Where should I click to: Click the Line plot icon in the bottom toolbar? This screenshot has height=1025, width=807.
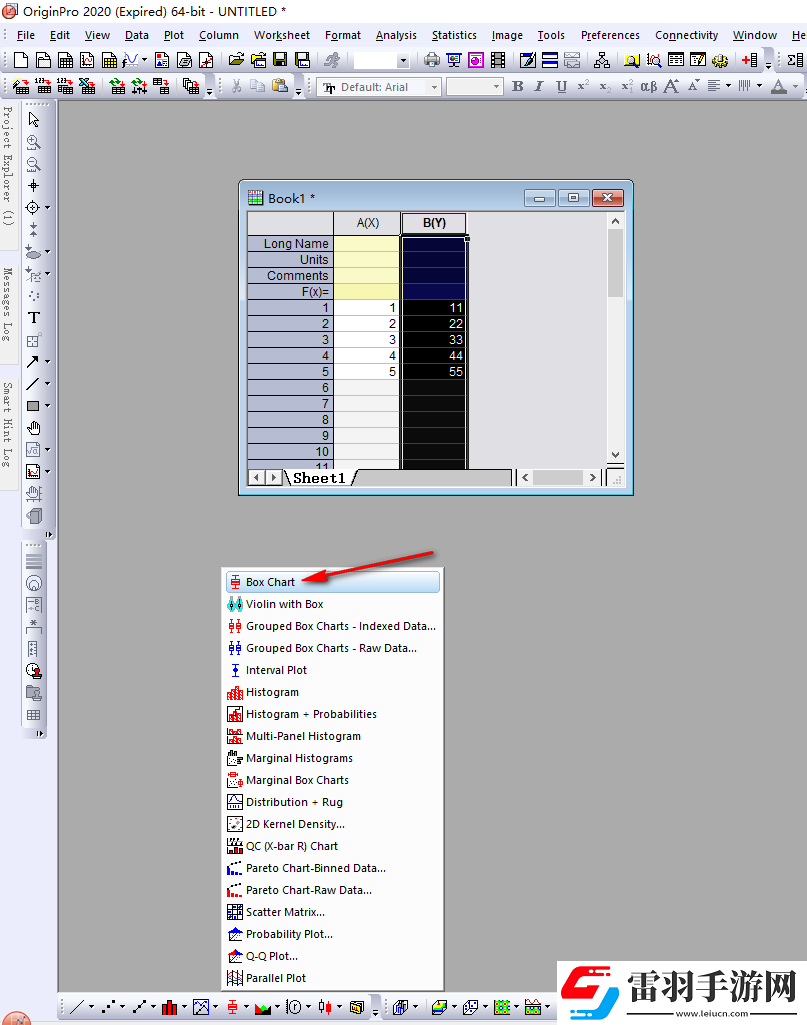tap(76, 1006)
